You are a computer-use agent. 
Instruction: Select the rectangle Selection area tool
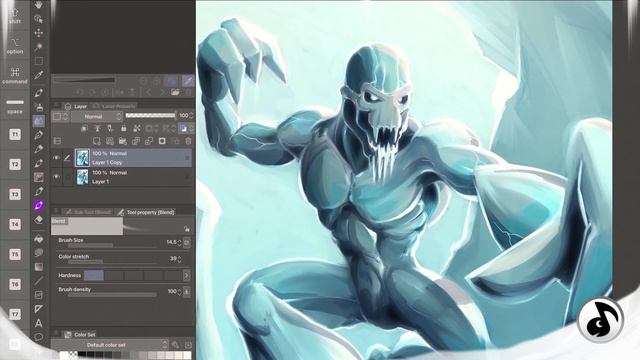coord(38,61)
